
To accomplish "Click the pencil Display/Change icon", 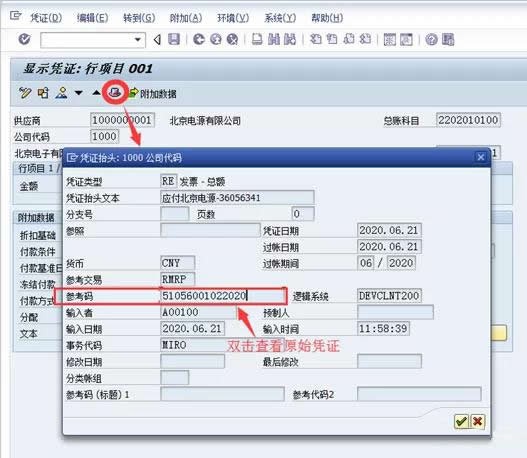I will 25,92.
